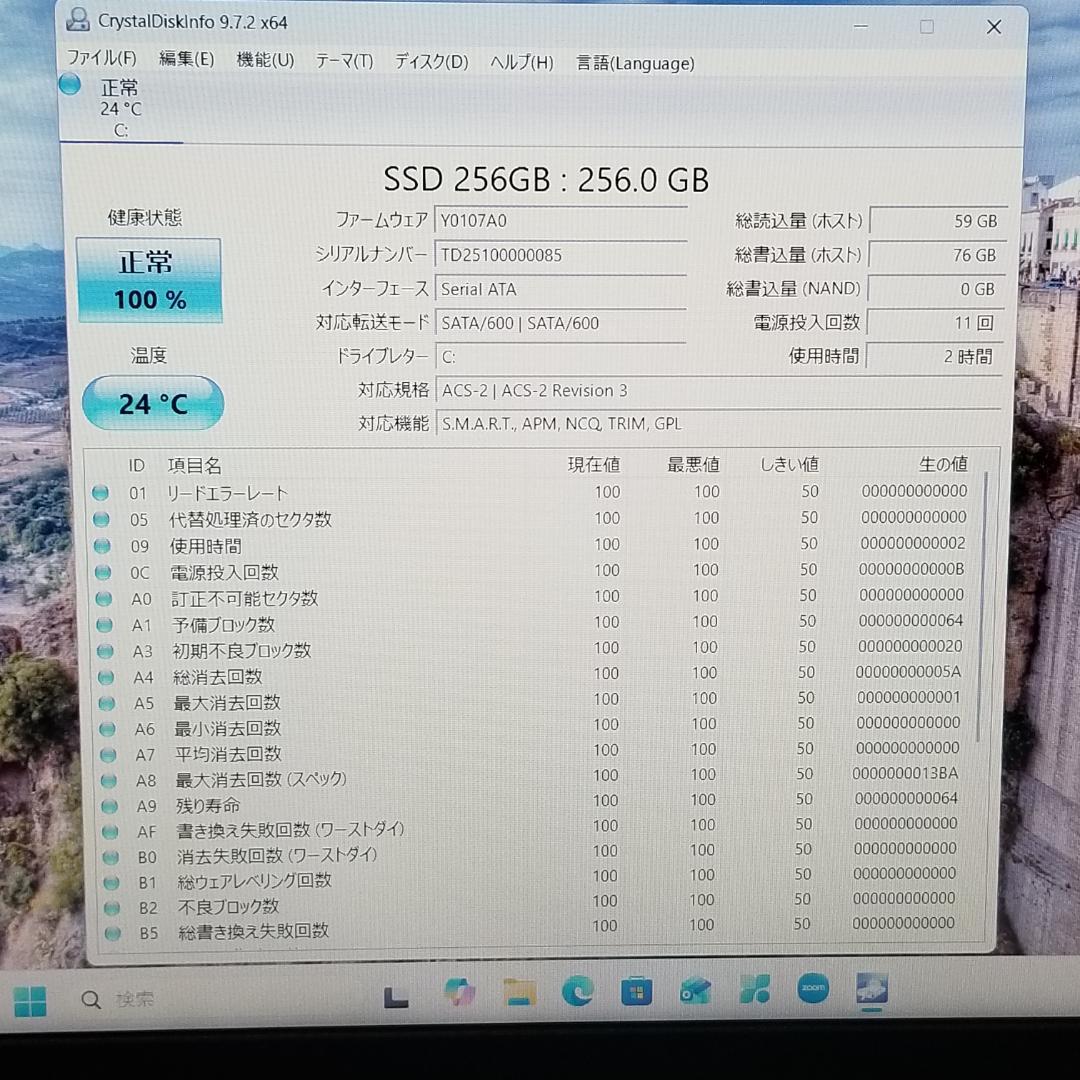1080x1080 pixels.
Task: Select the row text 総ウェアレベリング回数
Action: [x=254, y=881]
